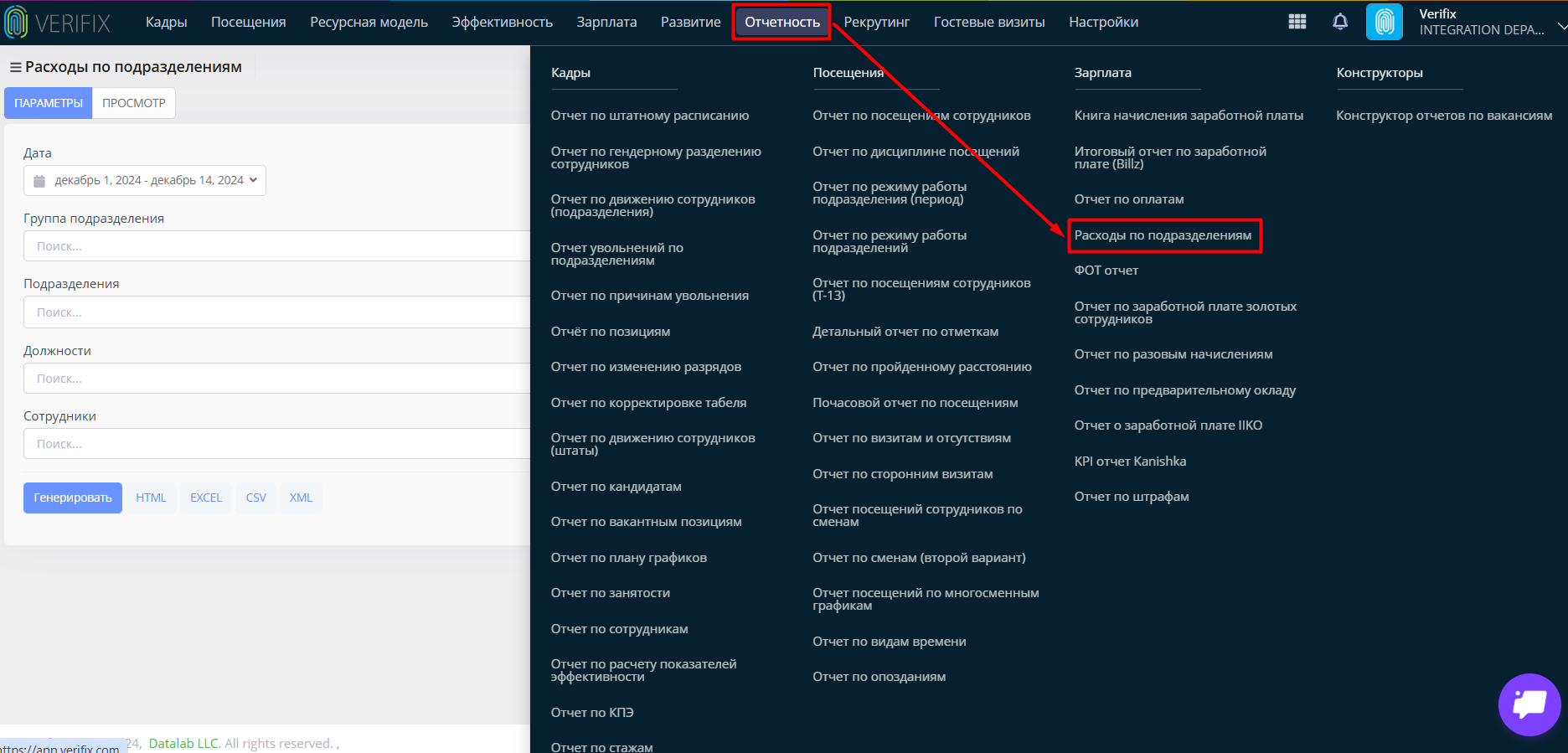Screen dimensions: 1568x753
Task: Open Отчет по занятости
Action: [x=610, y=593]
